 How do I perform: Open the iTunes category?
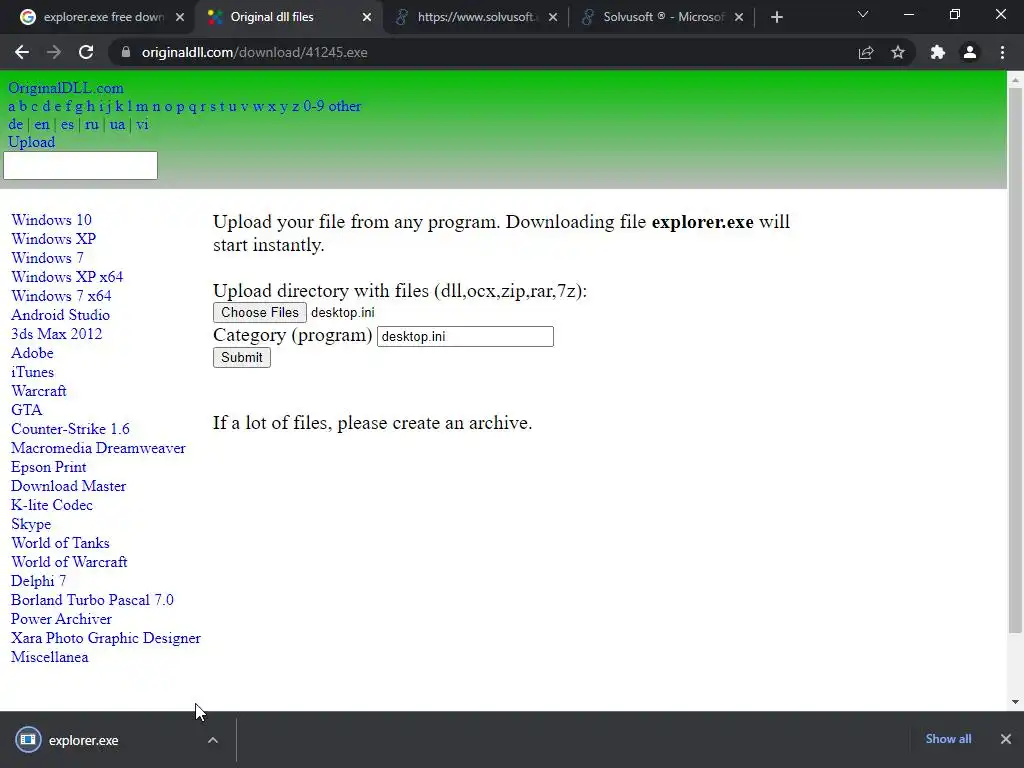coord(33,372)
